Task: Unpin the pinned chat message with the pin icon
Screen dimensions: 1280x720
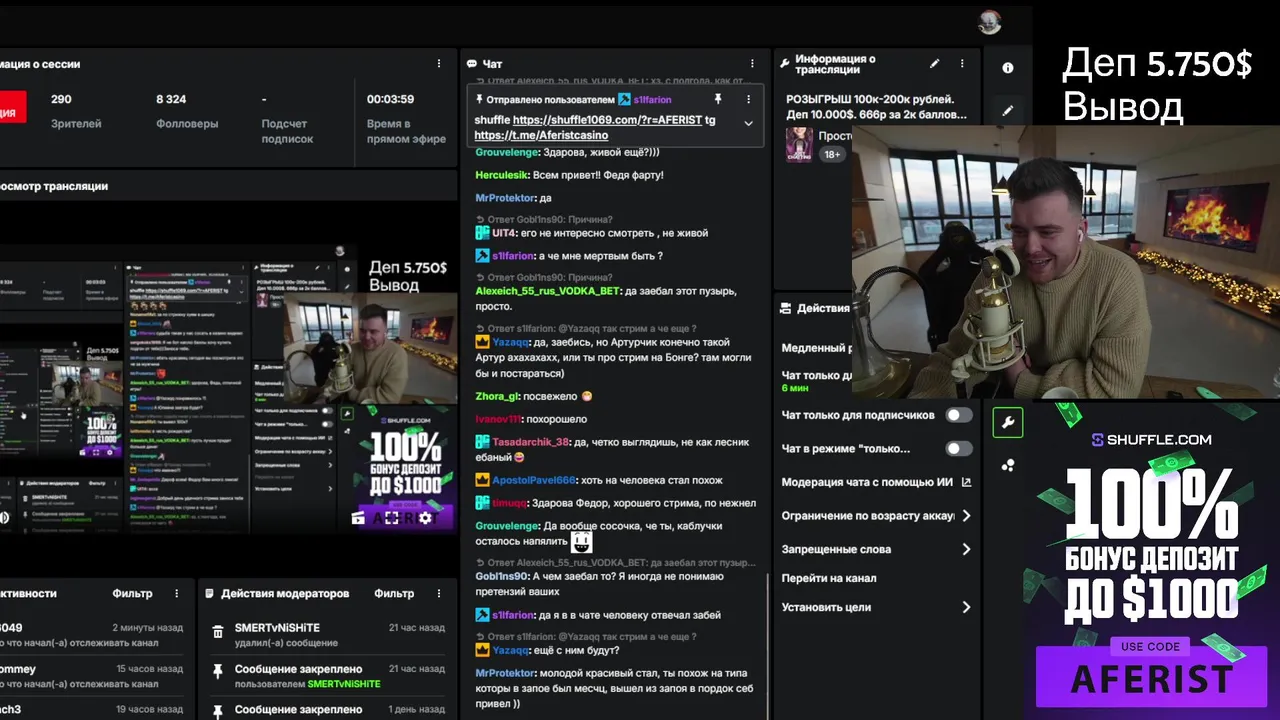Action: (x=717, y=99)
